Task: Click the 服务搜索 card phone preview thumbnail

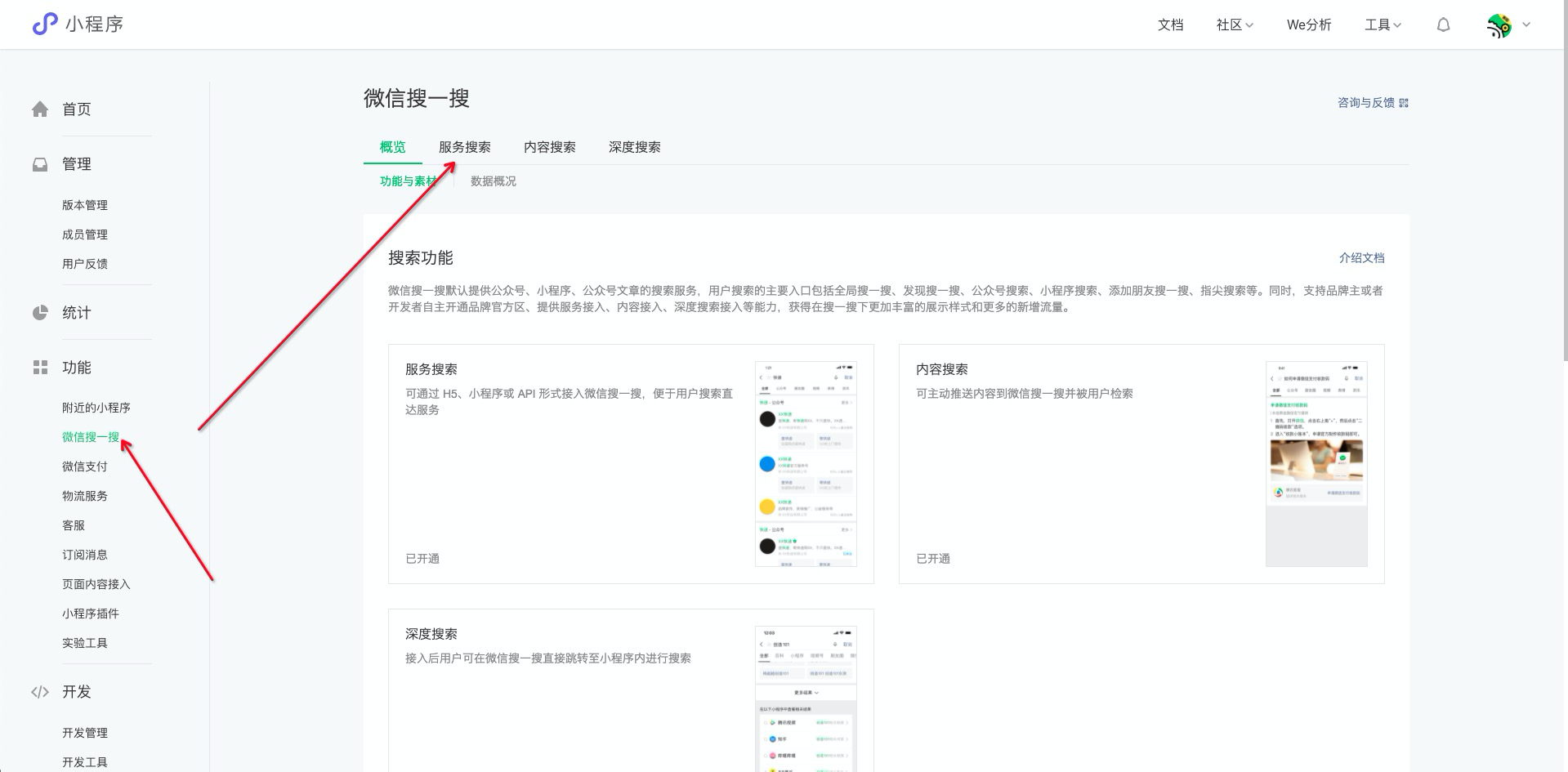Action: tap(806, 464)
